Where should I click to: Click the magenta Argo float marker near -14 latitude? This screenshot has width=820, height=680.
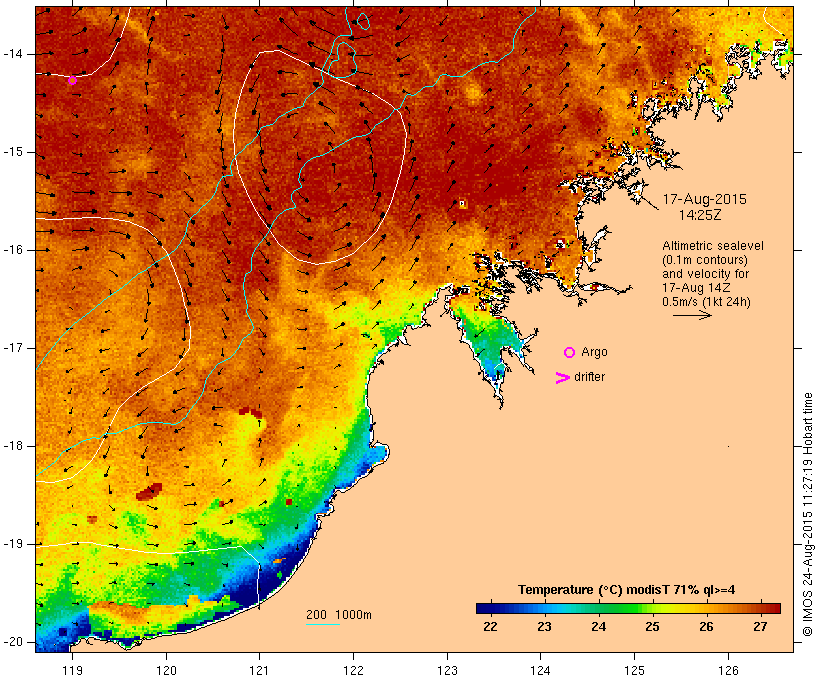[72, 80]
